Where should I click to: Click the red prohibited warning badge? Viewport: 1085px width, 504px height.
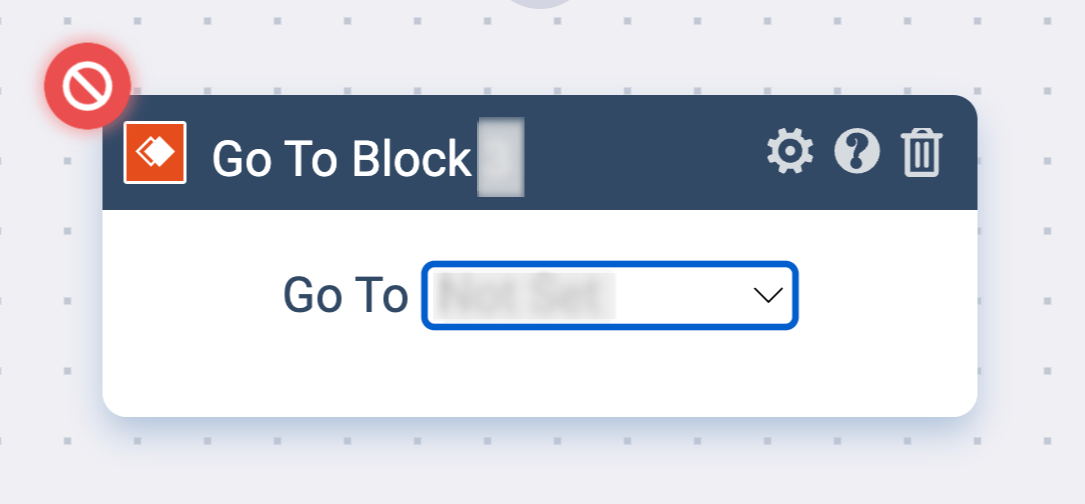(x=87, y=86)
